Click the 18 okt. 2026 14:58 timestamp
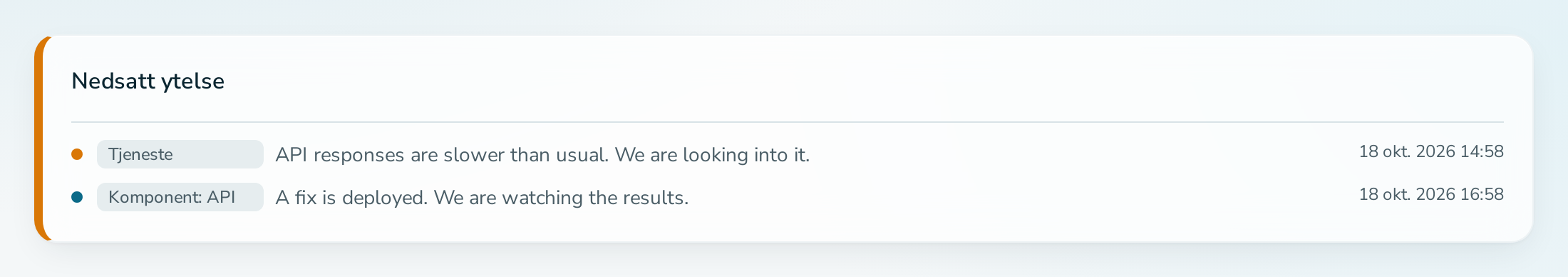 pyautogui.click(x=1431, y=151)
